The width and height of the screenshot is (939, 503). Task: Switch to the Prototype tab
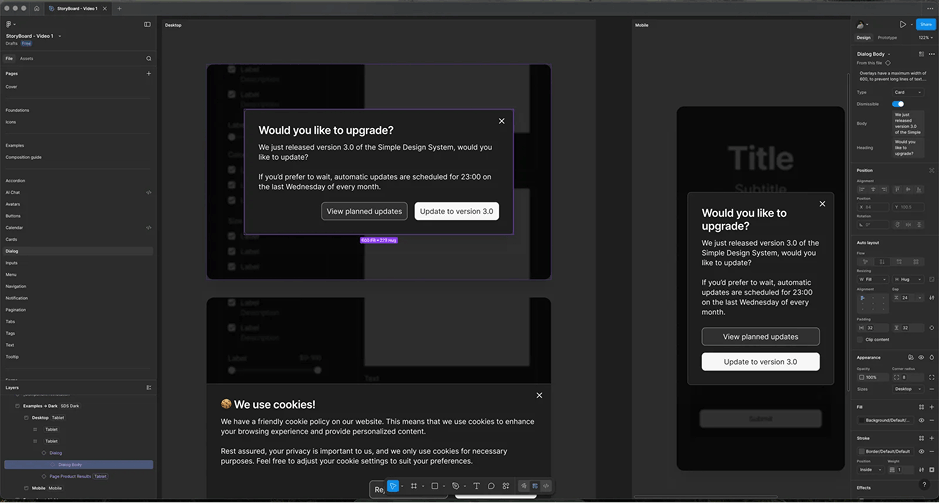point(887,38)
